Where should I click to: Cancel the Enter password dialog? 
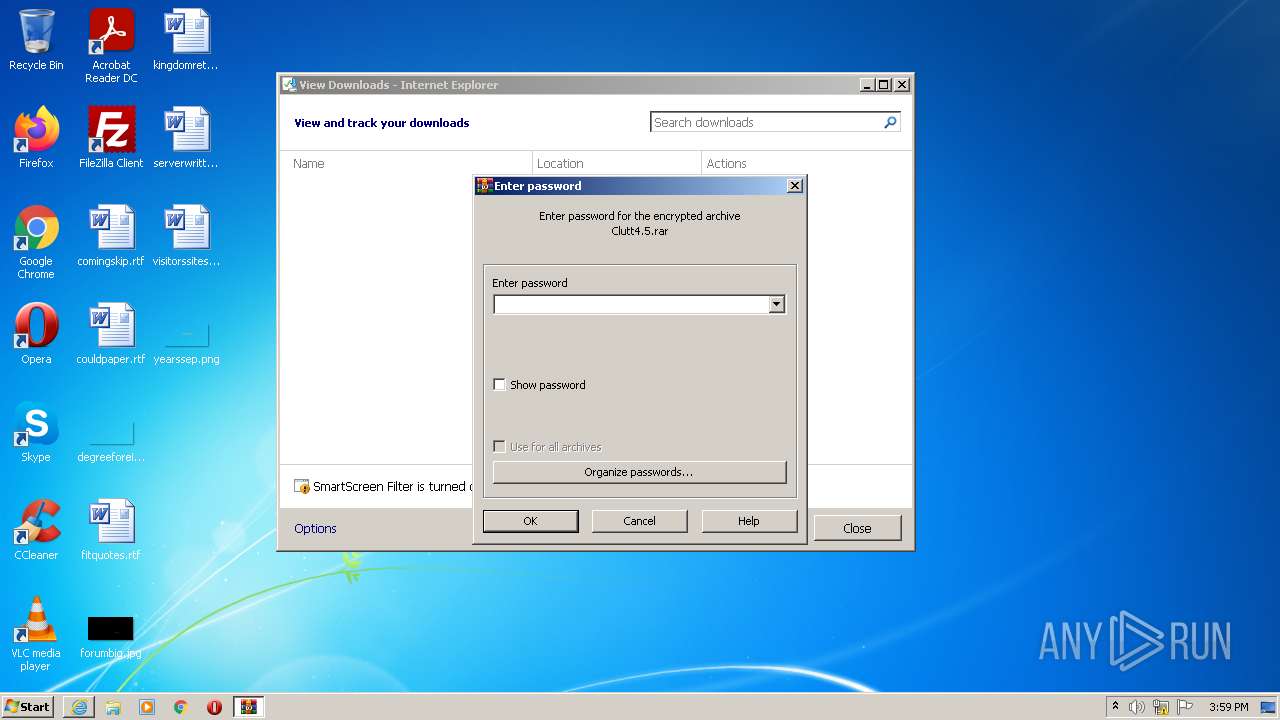[x=639, y=521]
